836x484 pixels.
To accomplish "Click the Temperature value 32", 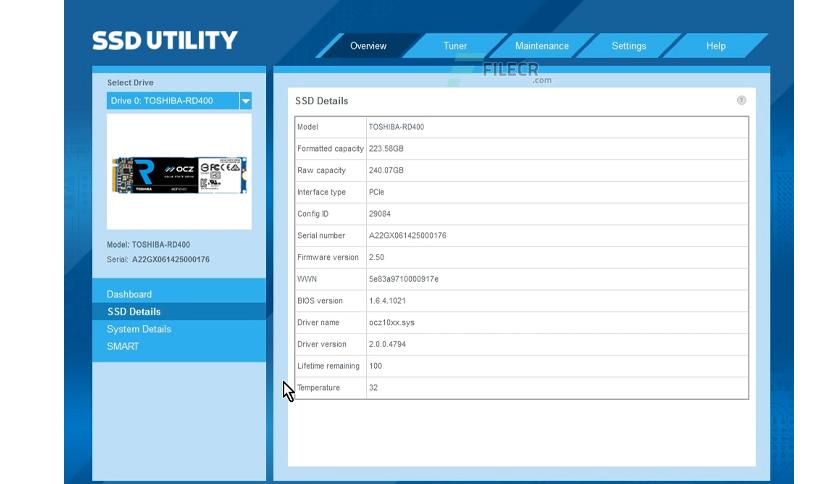I will coord(373,388).
